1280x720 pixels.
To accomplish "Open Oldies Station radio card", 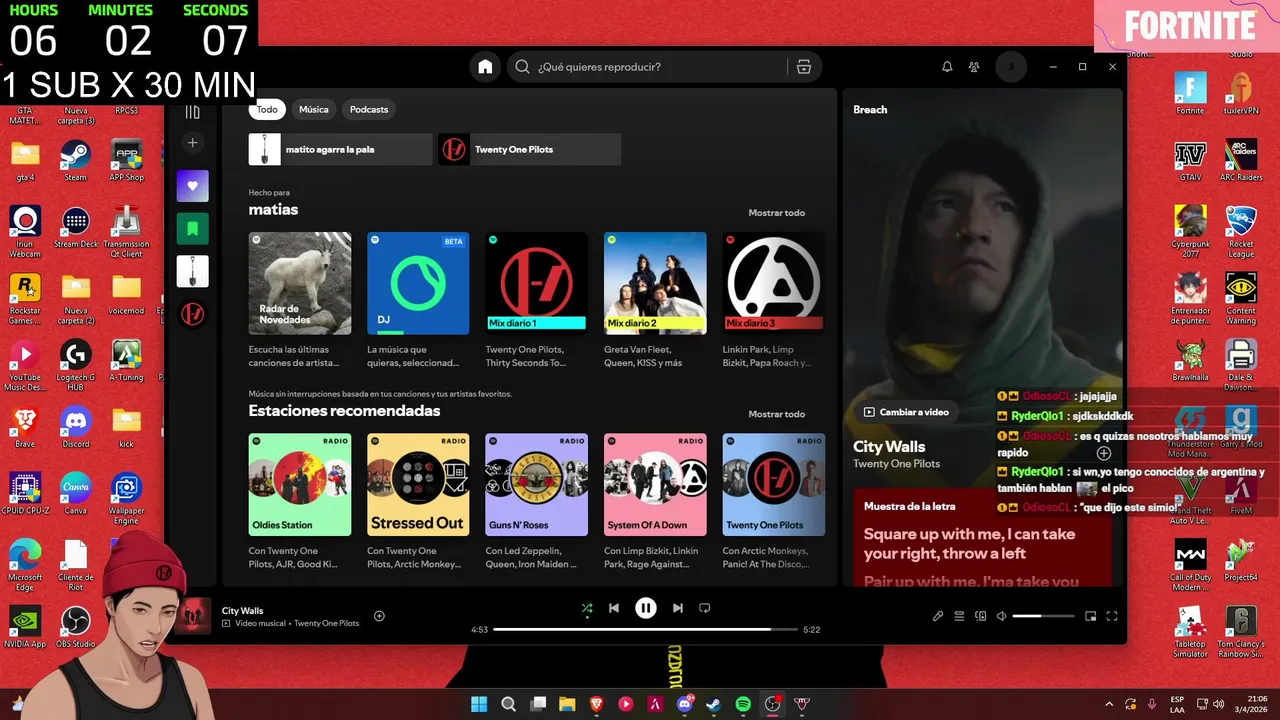I will pyautogui.click(x=300, y=502).
